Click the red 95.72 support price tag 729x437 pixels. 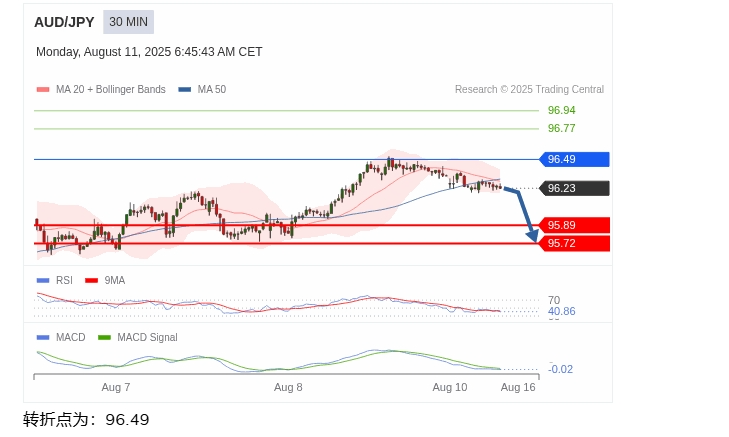574,243
